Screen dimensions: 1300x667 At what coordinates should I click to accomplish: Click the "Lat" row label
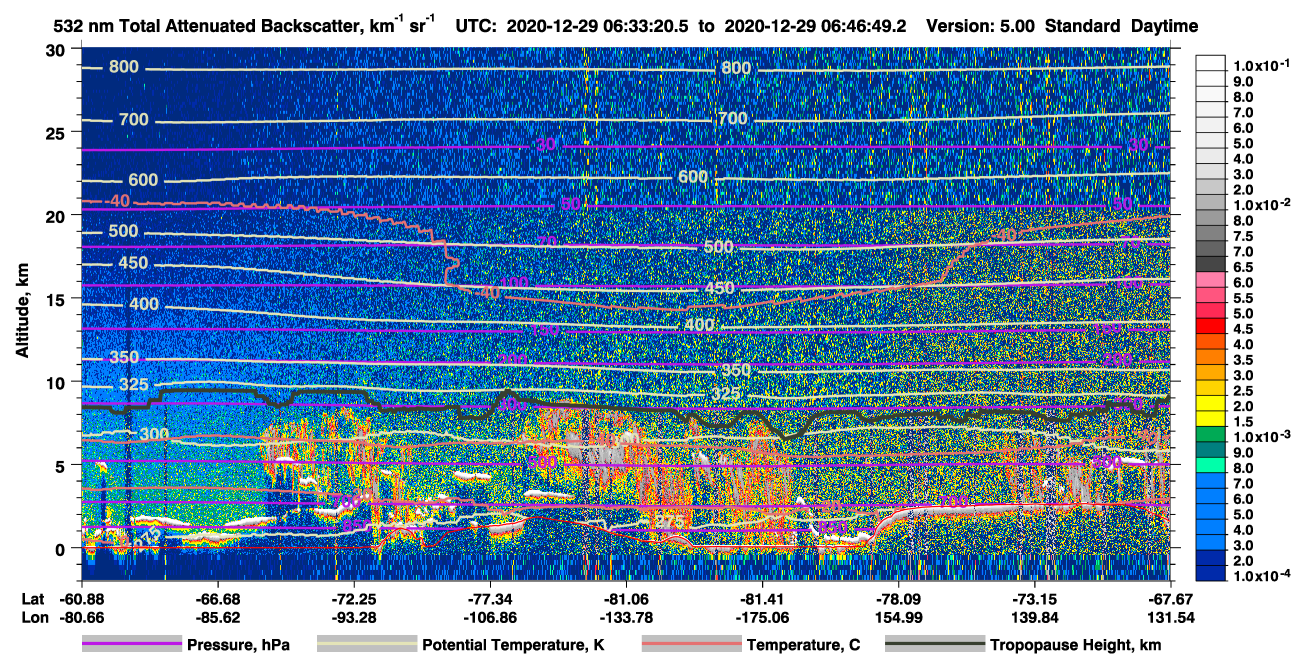[x=31, y=599]
